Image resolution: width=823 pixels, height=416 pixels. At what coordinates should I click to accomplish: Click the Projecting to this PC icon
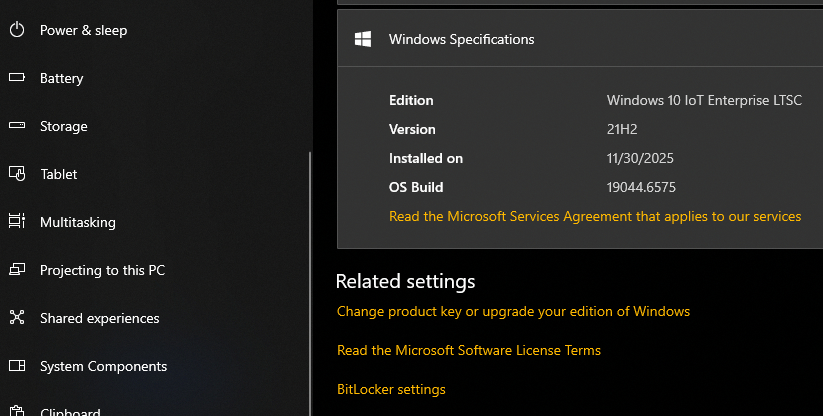coord(16,270)
